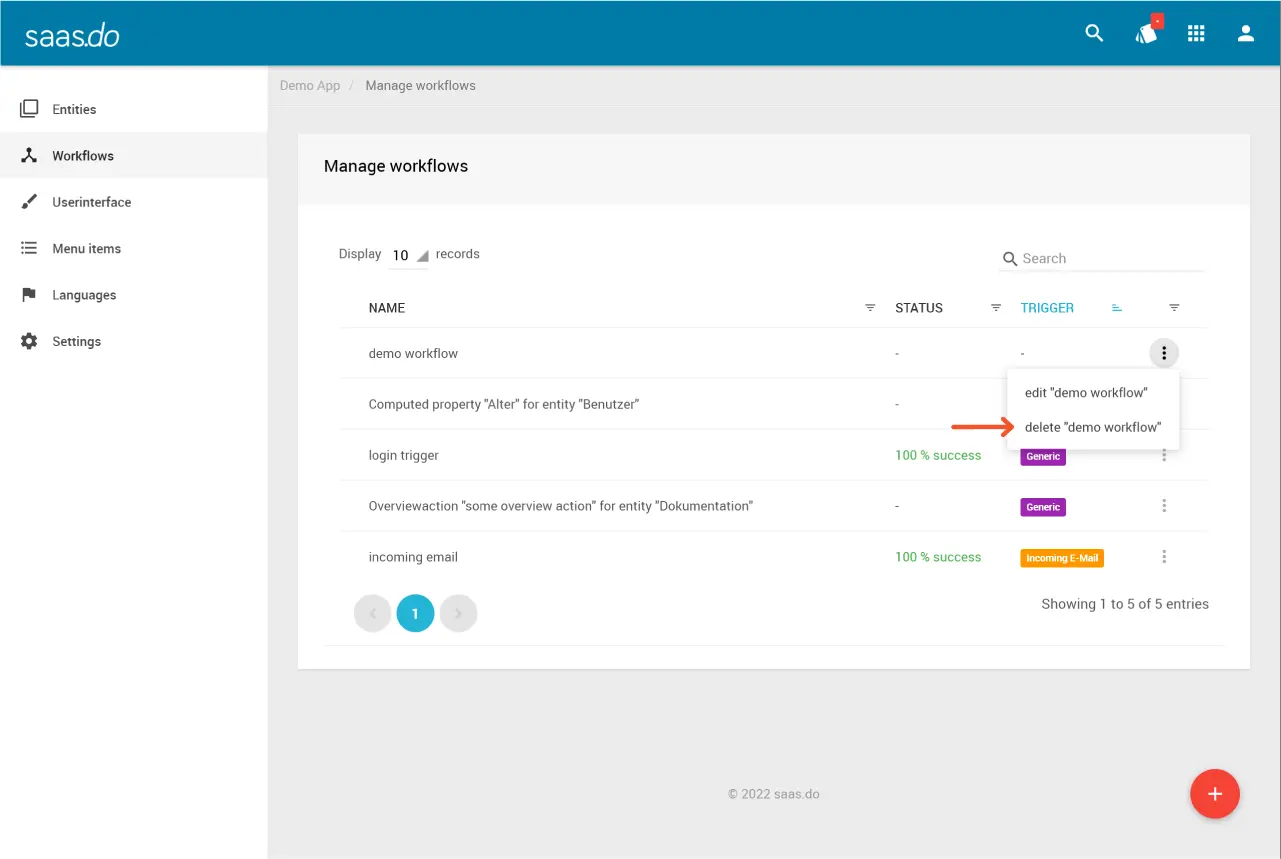Go to Userinterface in the sidebar
The width and height of the screenshot is (1281, 859).
tap(91, 202)
